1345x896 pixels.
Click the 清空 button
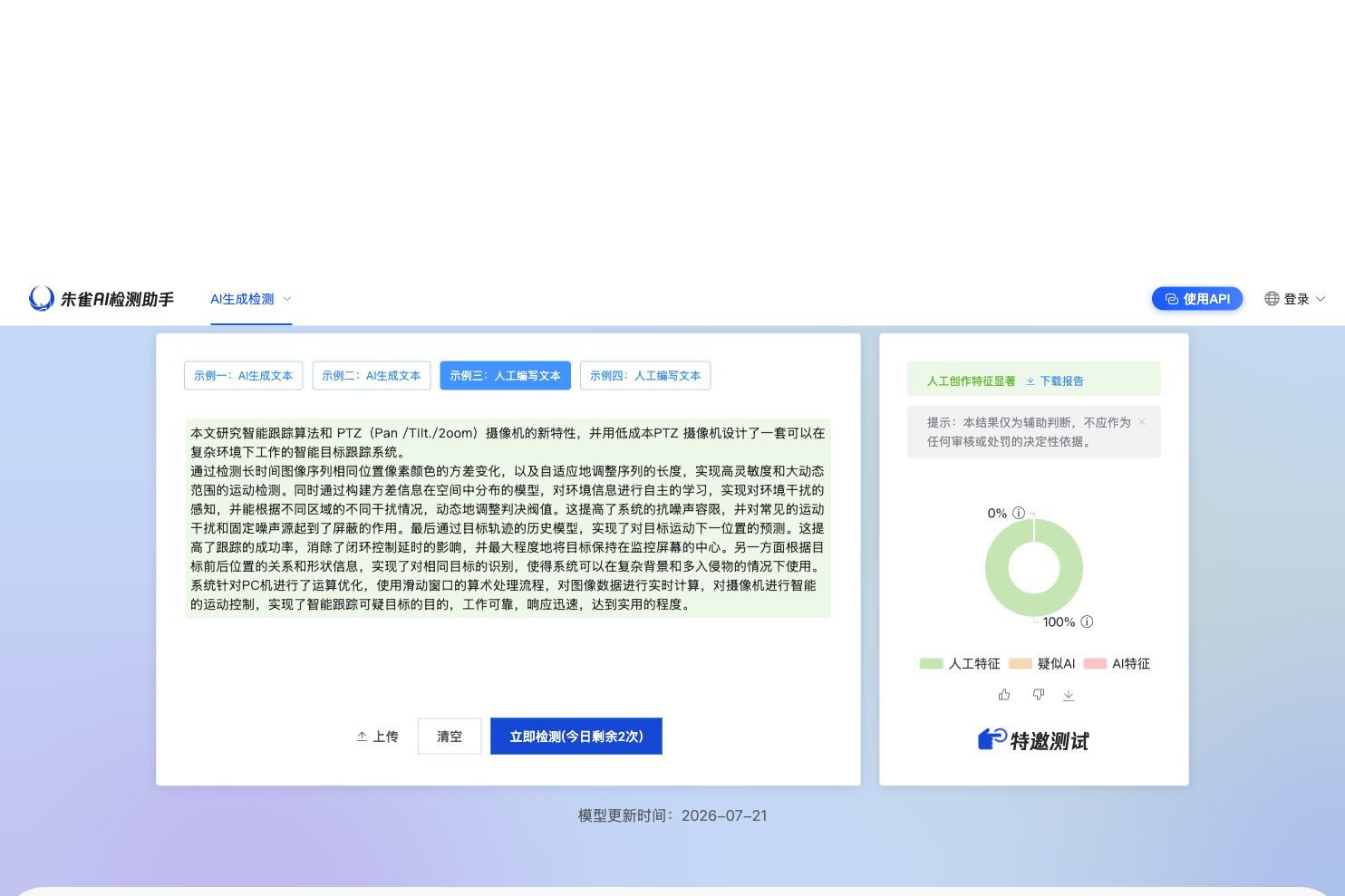tap(450, 737)
